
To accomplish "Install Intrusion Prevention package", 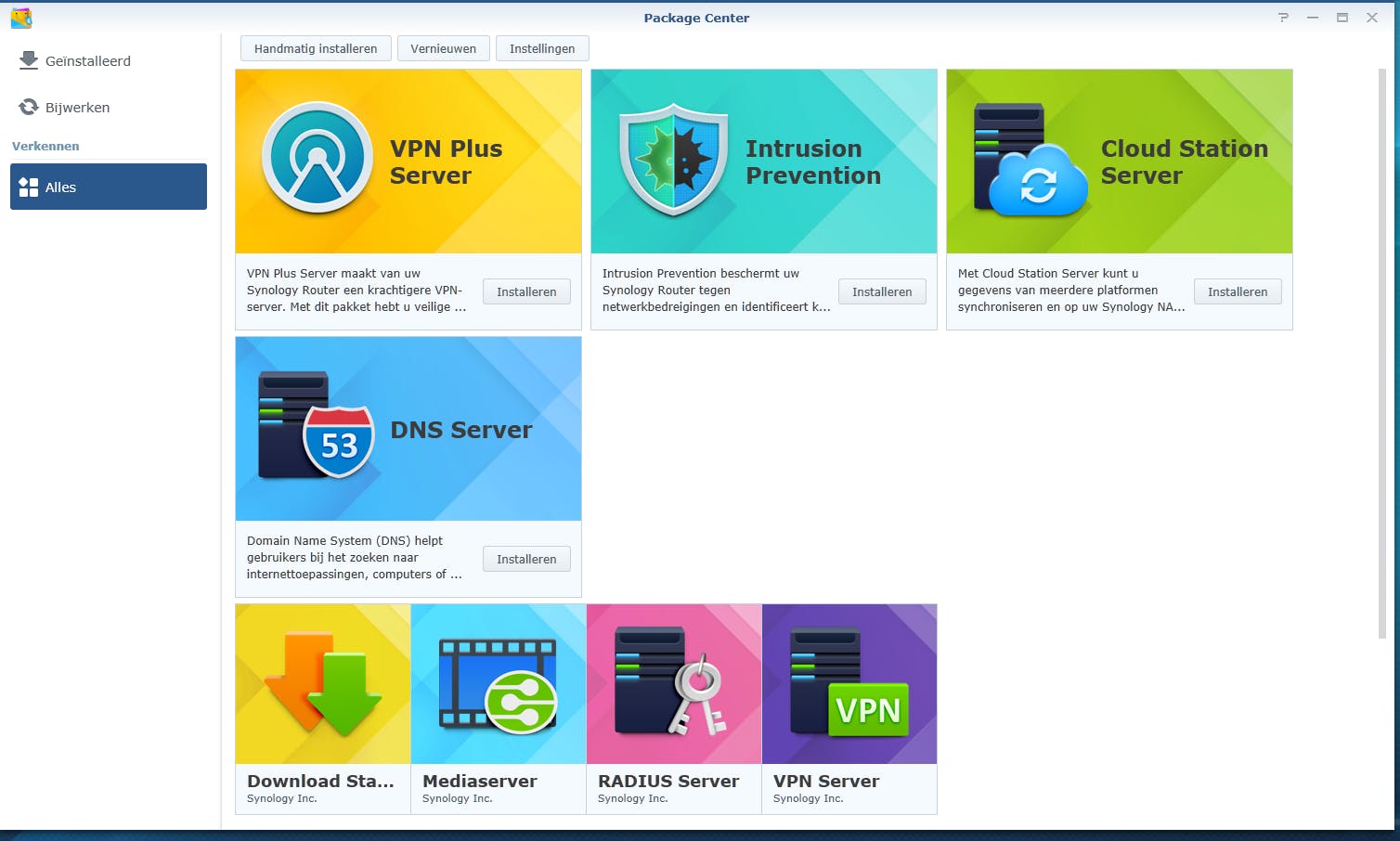I will pos(882,291).
